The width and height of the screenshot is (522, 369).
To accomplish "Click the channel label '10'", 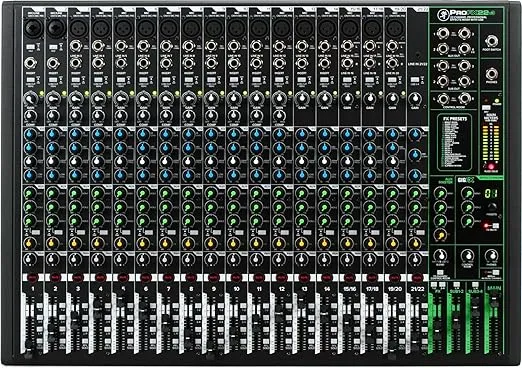I will coord(236,289).
